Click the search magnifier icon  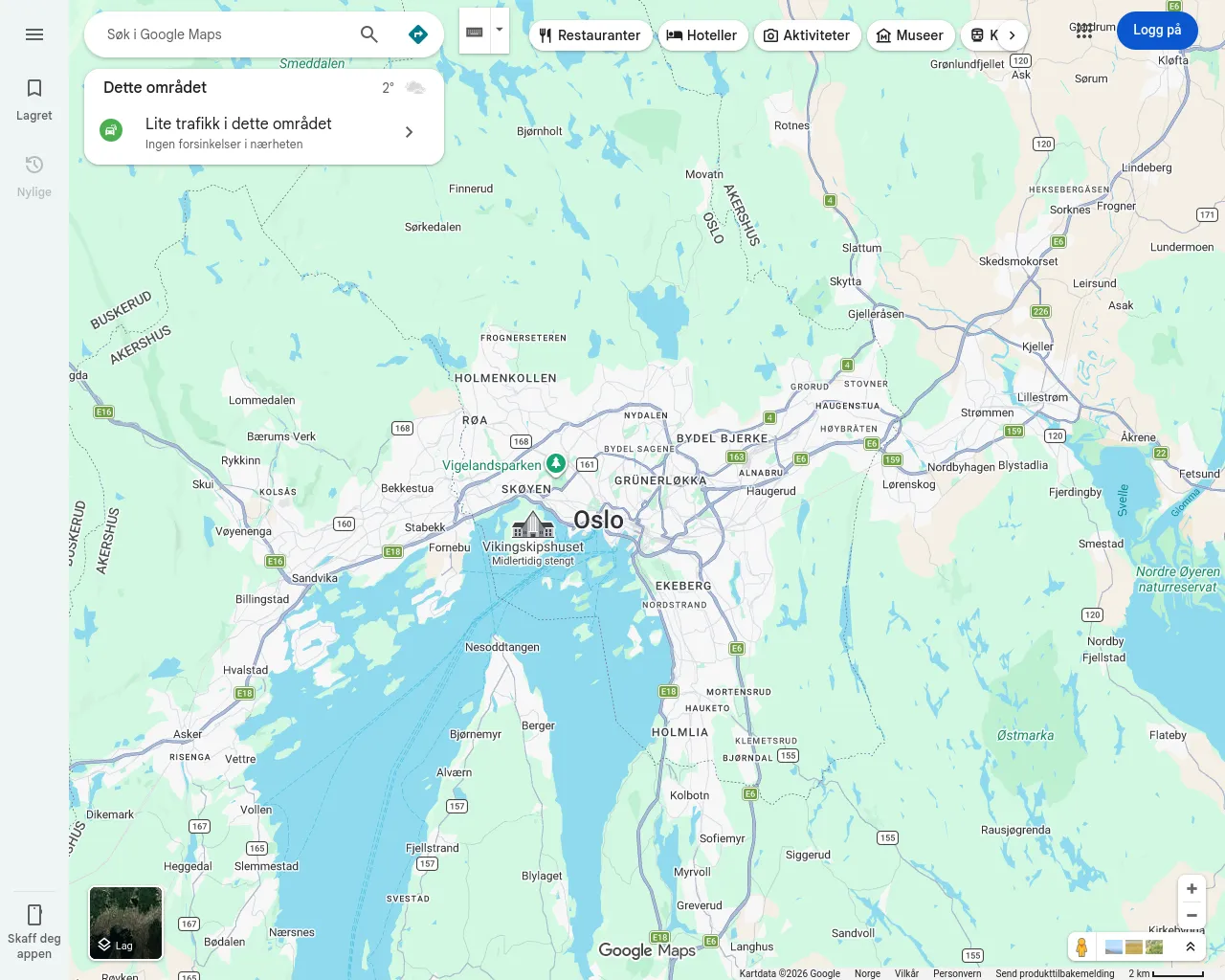pos(369,34)
